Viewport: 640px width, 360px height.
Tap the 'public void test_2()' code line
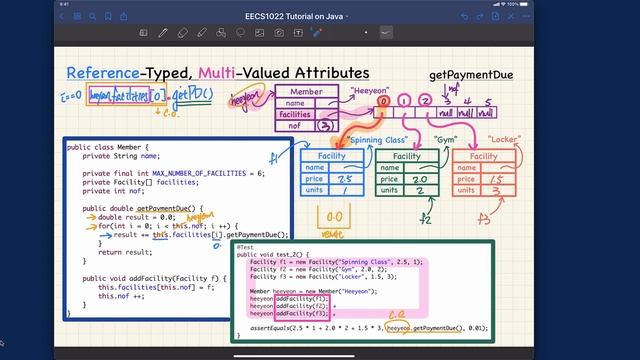273,254
